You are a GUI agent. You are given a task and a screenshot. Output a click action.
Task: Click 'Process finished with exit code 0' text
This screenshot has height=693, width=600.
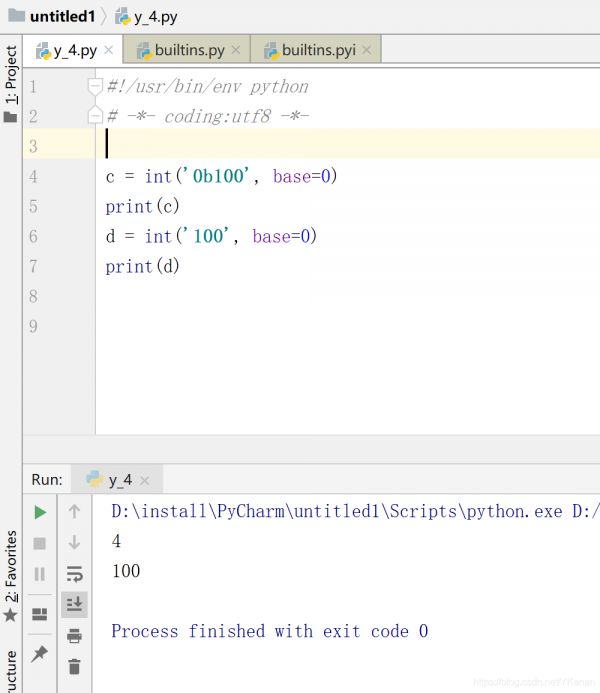[x=270, y=631]
